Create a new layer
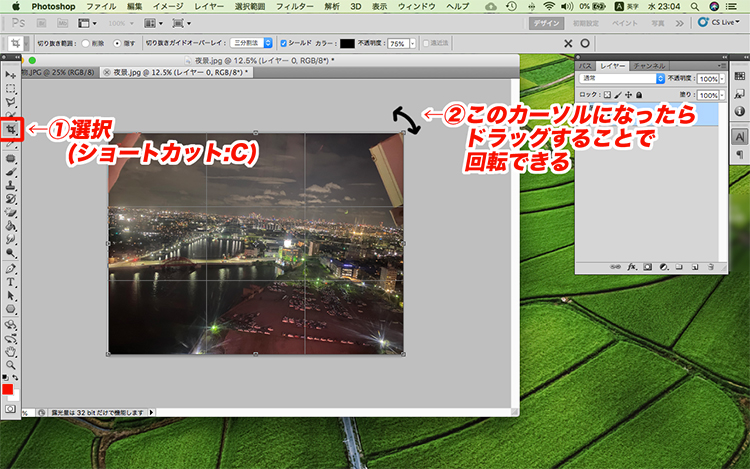Screen dimensions: 750x469 695,267
